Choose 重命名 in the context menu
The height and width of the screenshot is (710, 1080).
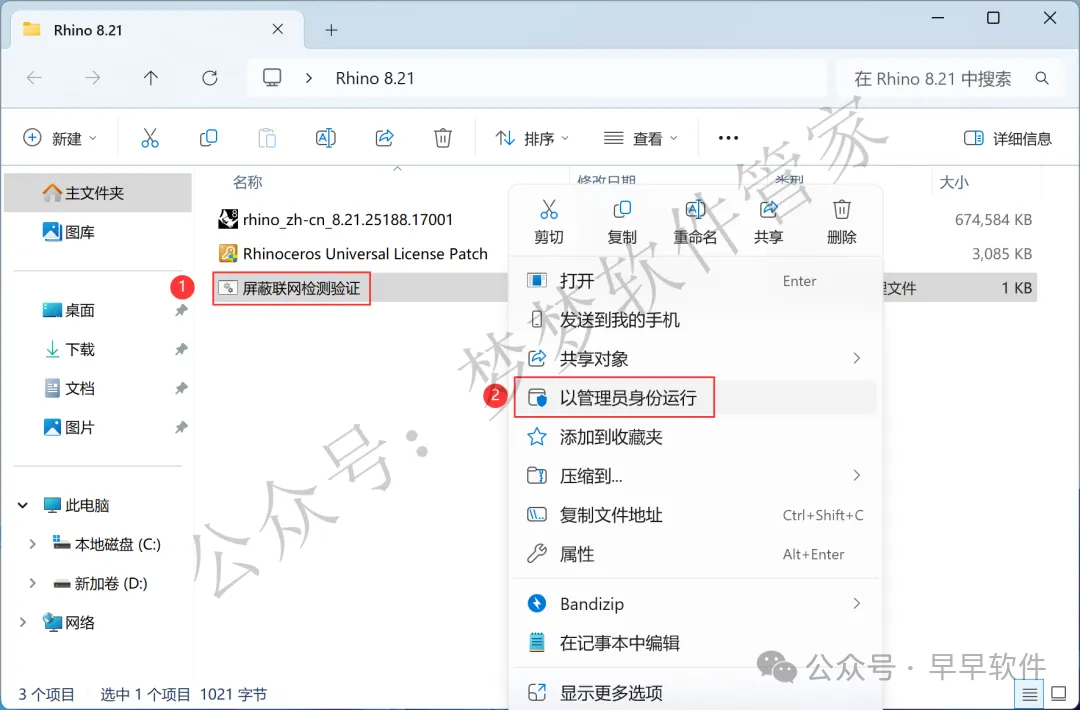(x=695, y=222)
